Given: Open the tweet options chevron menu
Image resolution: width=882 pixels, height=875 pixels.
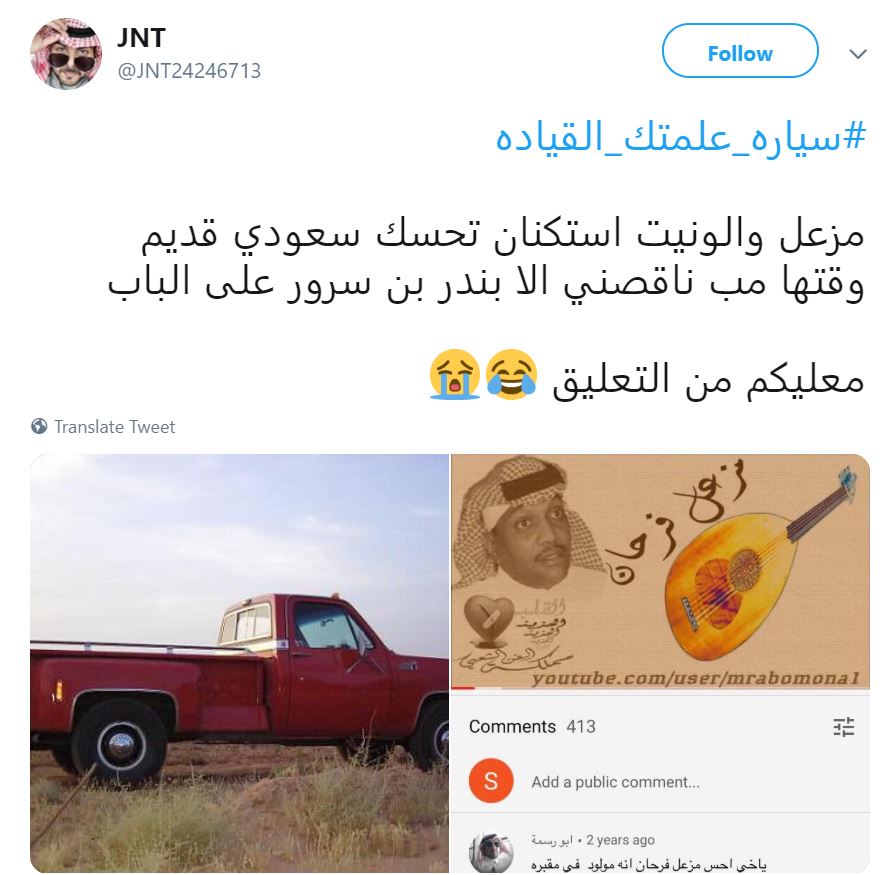Looking at the screenshot, I should coord(857,54).
